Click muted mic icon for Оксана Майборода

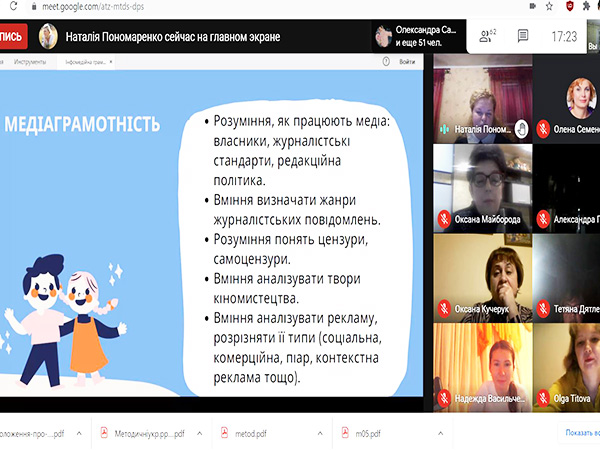(x=444, y=219)
